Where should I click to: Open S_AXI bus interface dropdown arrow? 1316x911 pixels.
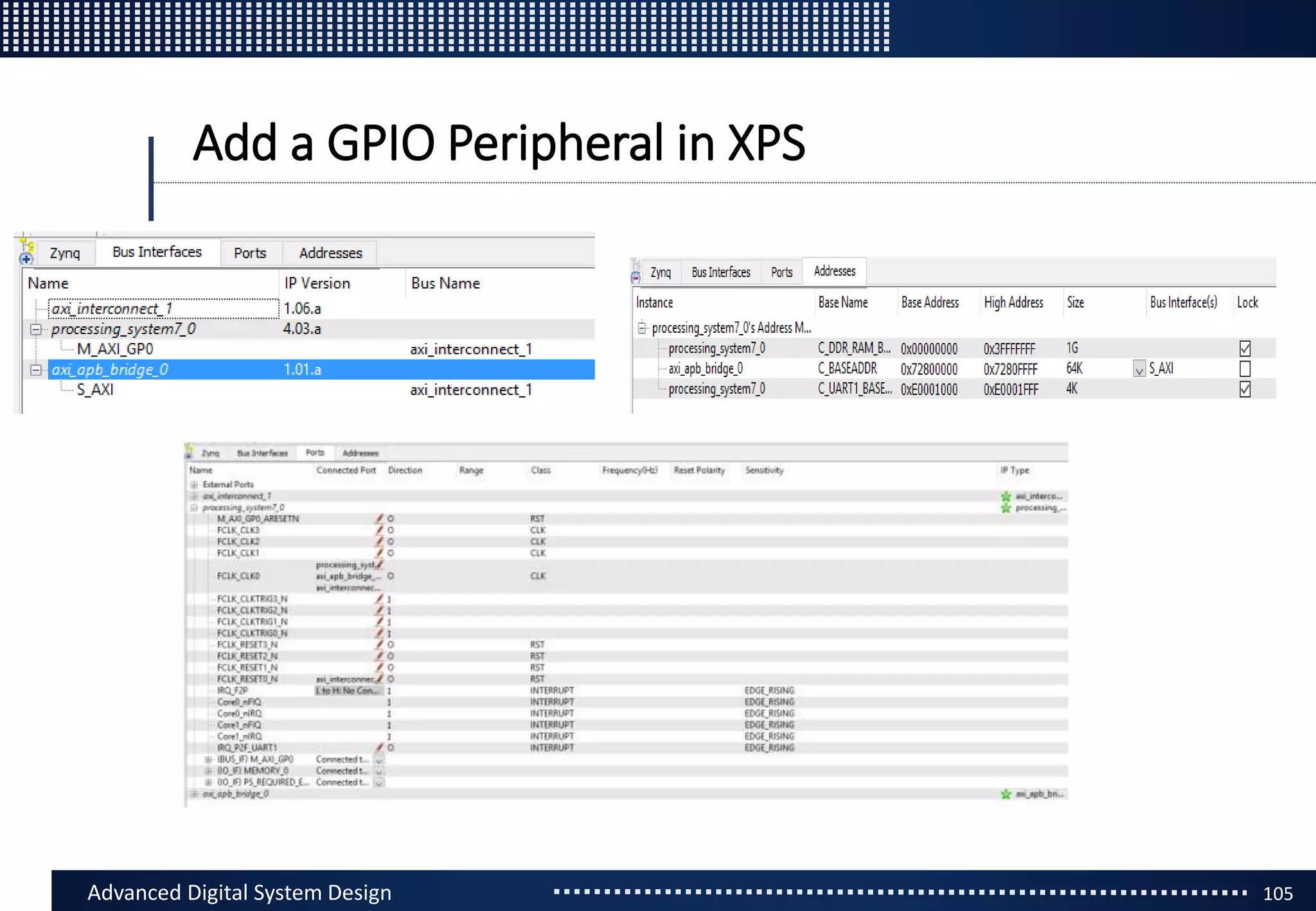pos(1139,369)
